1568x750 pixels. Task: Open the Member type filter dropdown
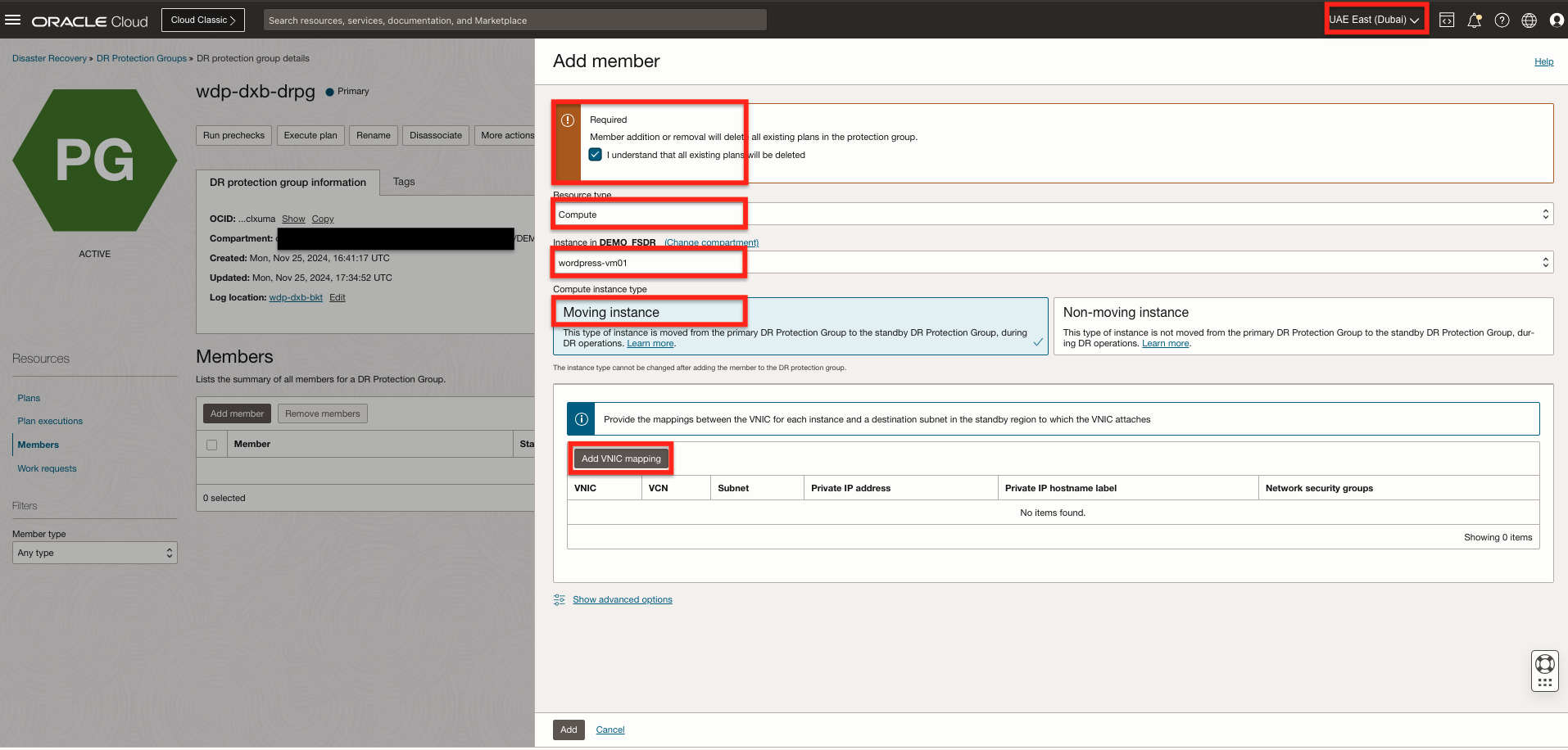(x=95, y=553)
